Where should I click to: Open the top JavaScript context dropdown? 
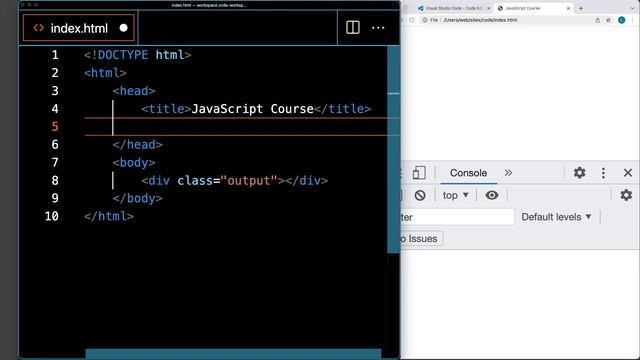pos(456,196)
